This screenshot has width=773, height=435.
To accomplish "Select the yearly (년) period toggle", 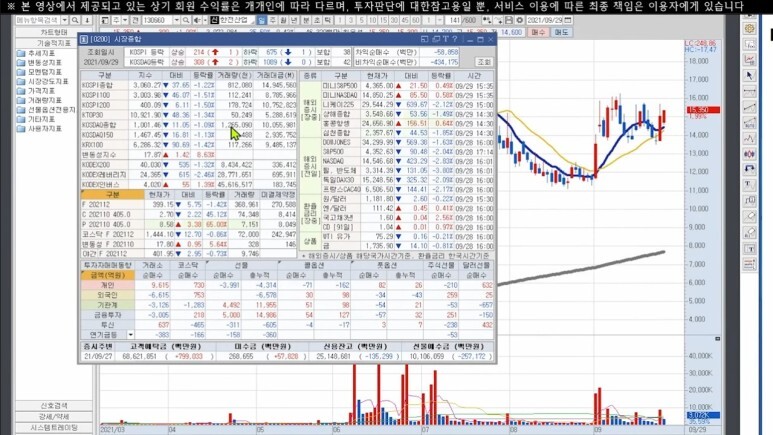I will (294, 20).
